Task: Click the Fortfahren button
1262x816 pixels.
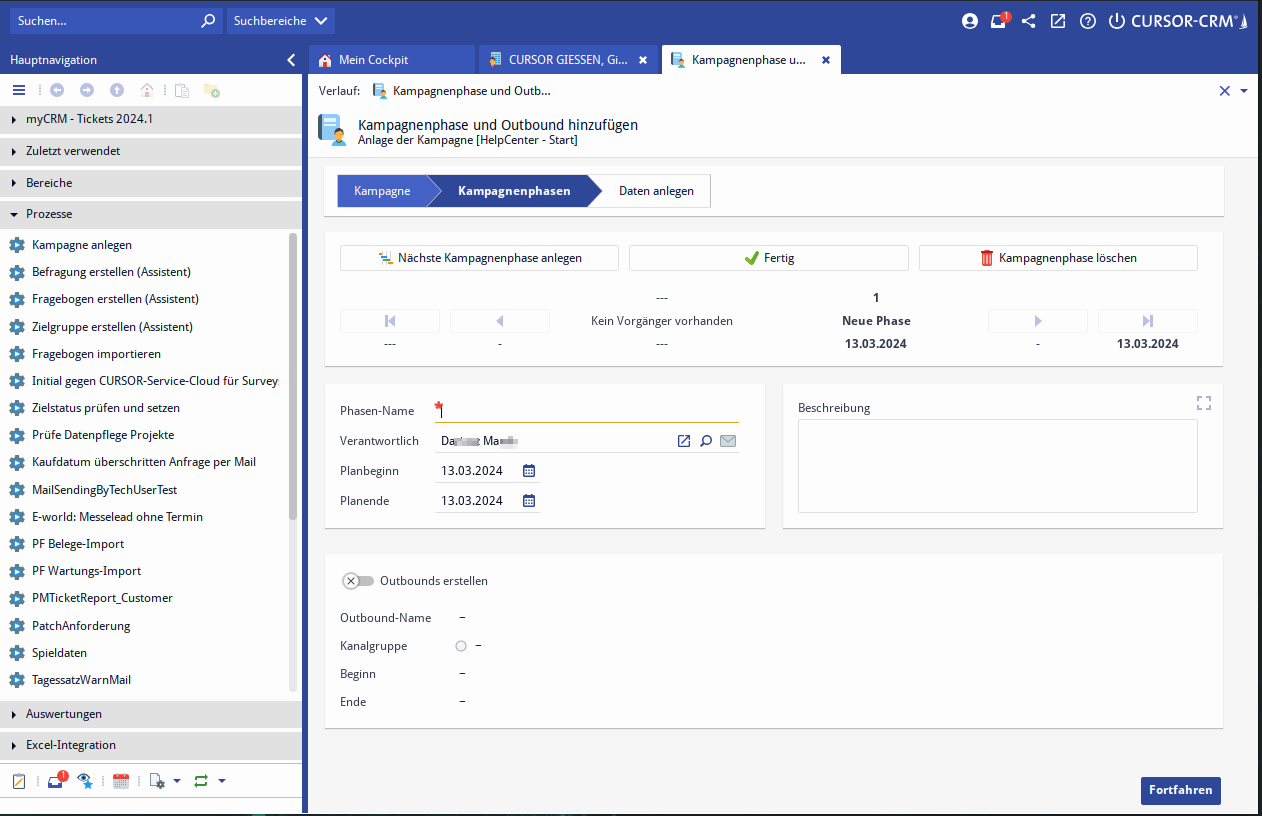Action: tap(1180, 790)
